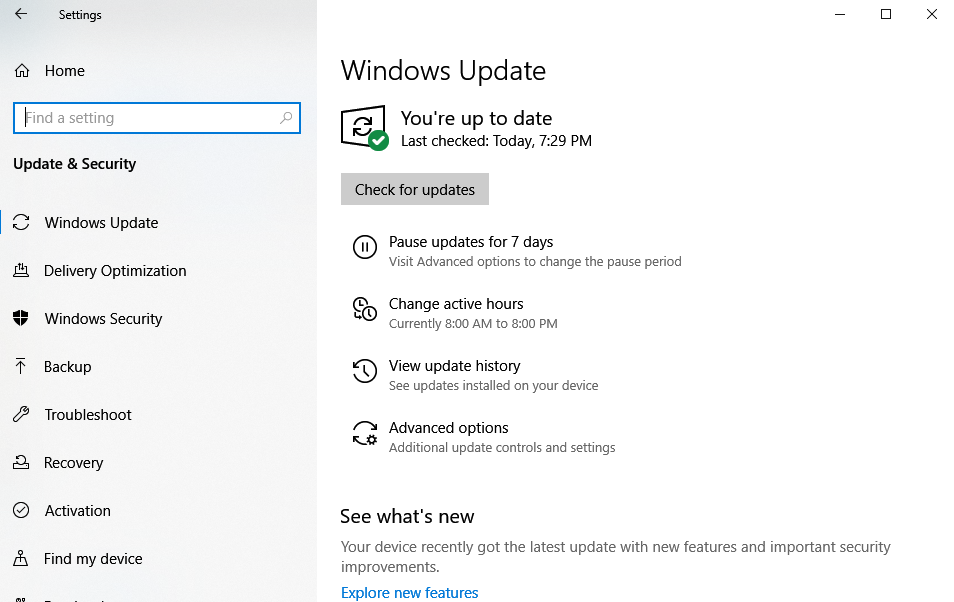Close the Settings window

(x=931, y=14)
